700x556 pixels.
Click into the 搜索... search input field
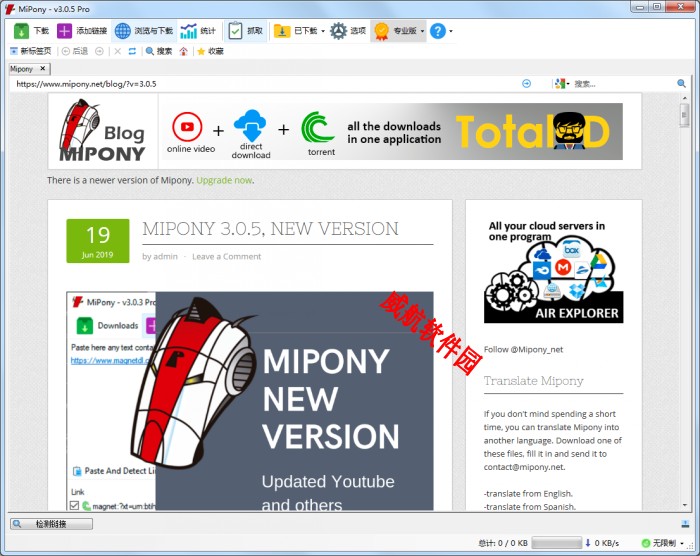pos(623,84)
